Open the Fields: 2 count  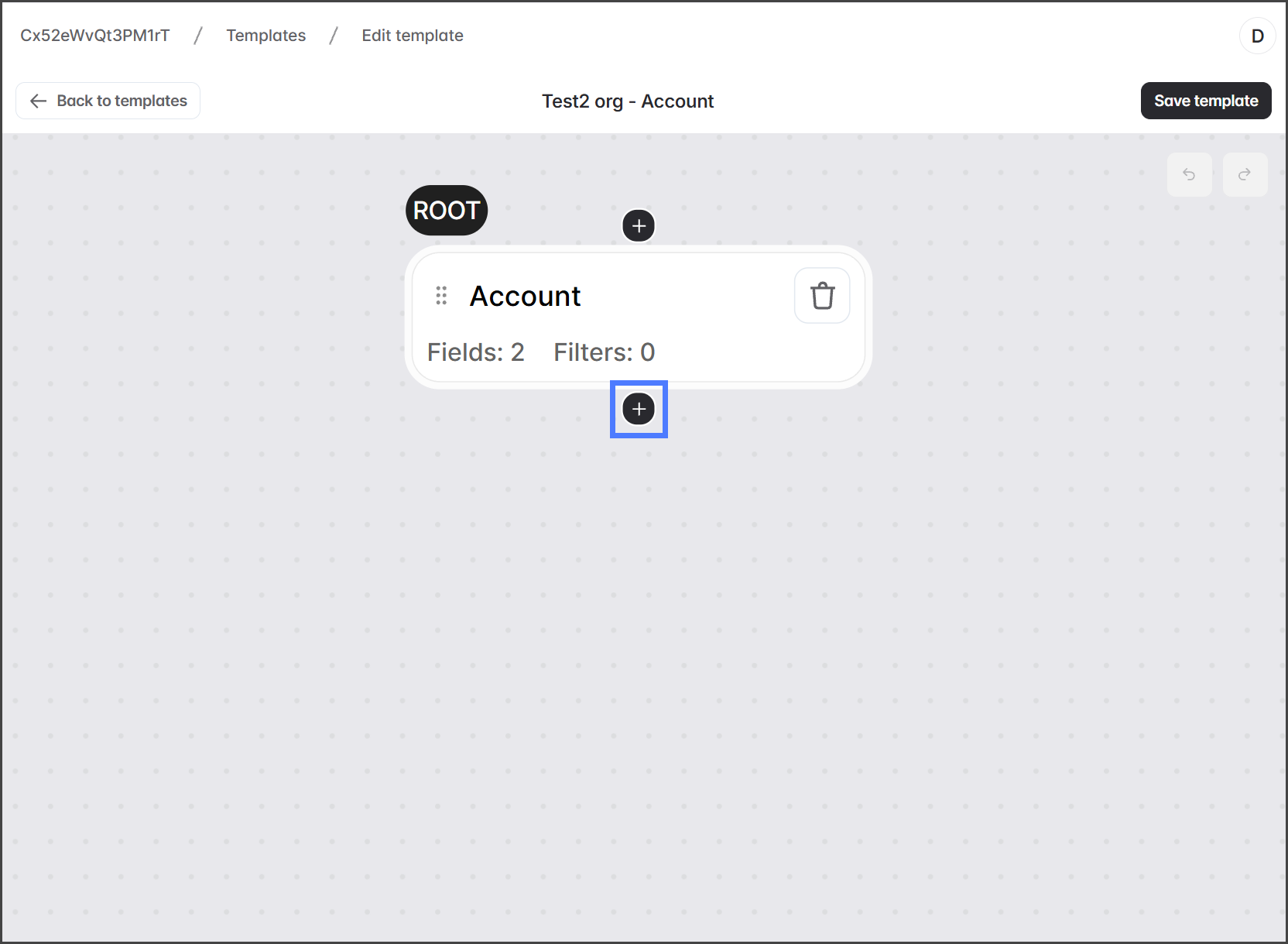(475, 352)
